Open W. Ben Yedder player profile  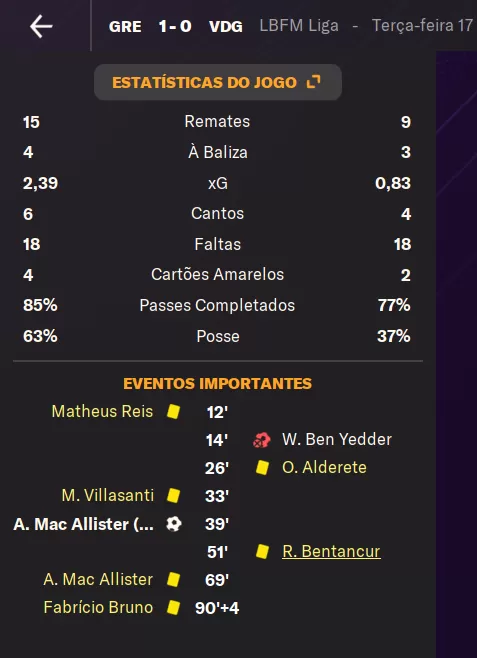(x=337, y=439)
